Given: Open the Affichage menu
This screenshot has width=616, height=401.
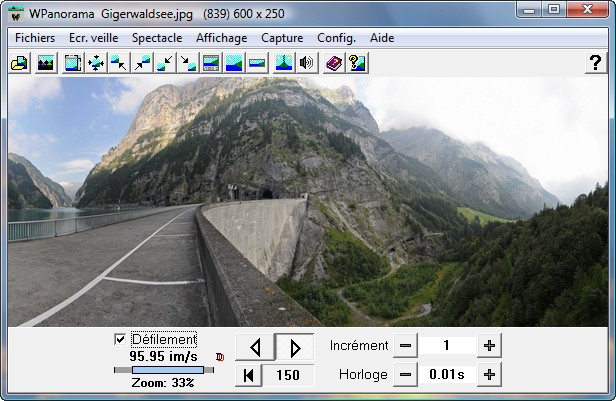Looking at the screenshot, I should 222,38.
